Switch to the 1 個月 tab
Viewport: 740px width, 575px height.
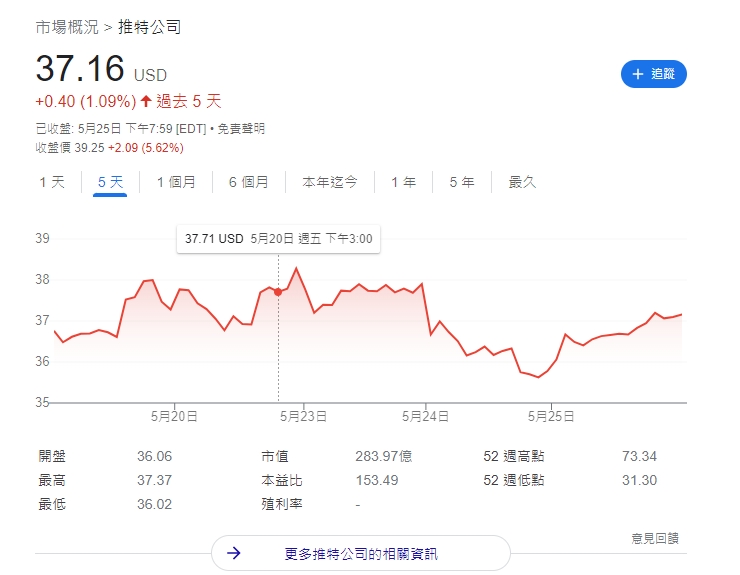176,182
